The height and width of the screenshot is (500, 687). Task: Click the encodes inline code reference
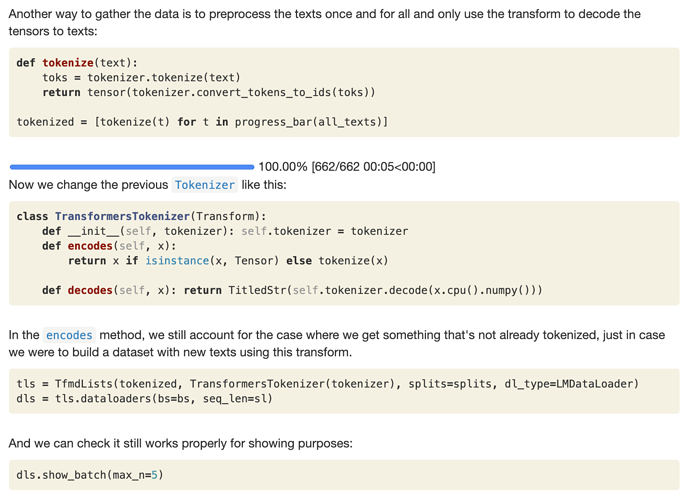click(69, 335)
